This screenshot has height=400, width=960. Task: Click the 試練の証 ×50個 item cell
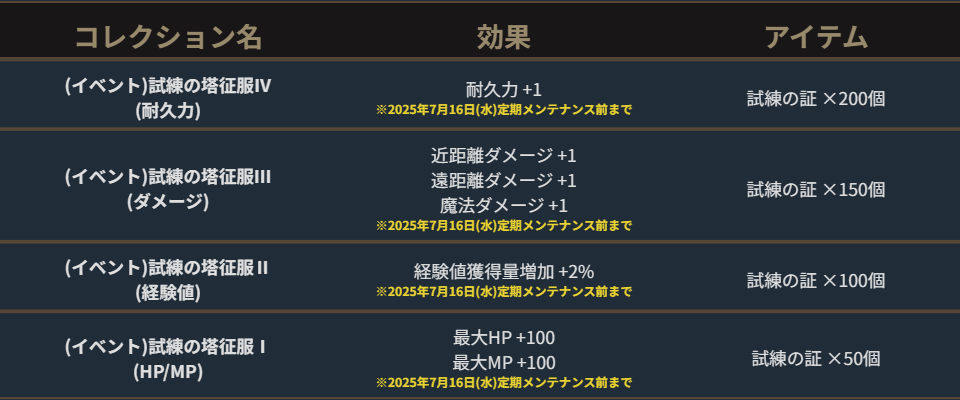point(815,359)
